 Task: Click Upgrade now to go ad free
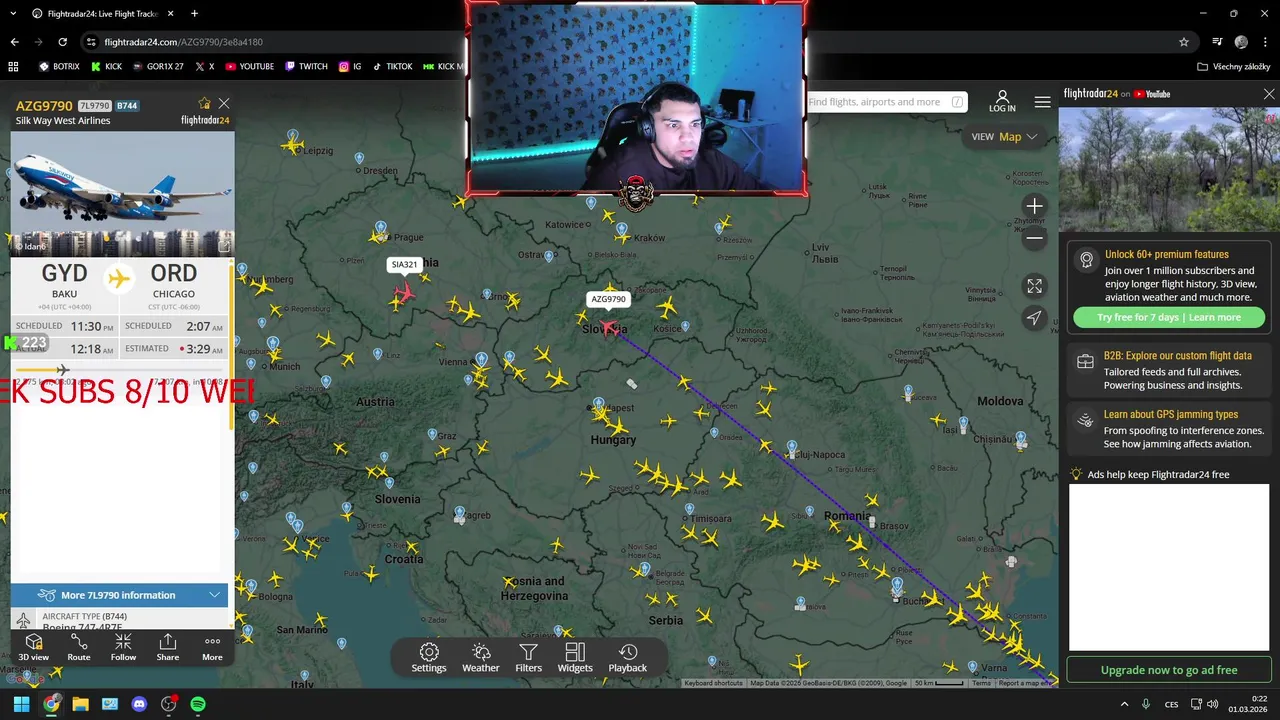click(x=1168, y=670)
